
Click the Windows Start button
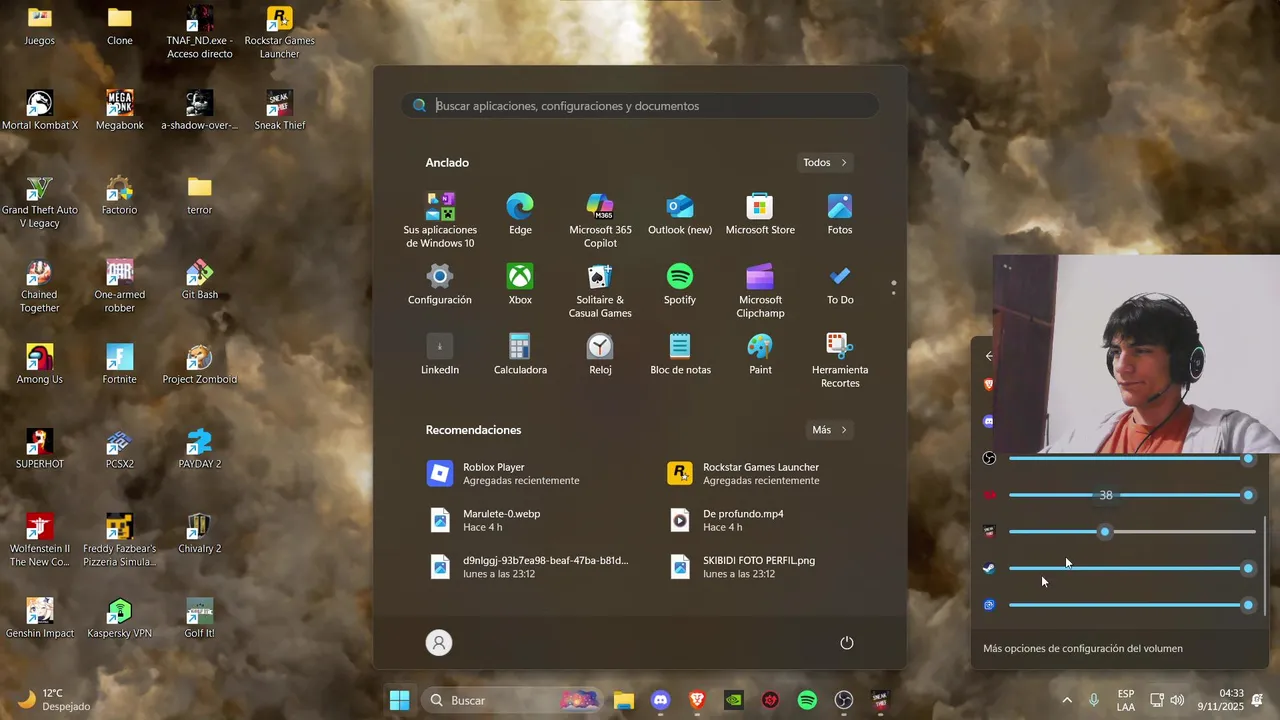(399, 700)
